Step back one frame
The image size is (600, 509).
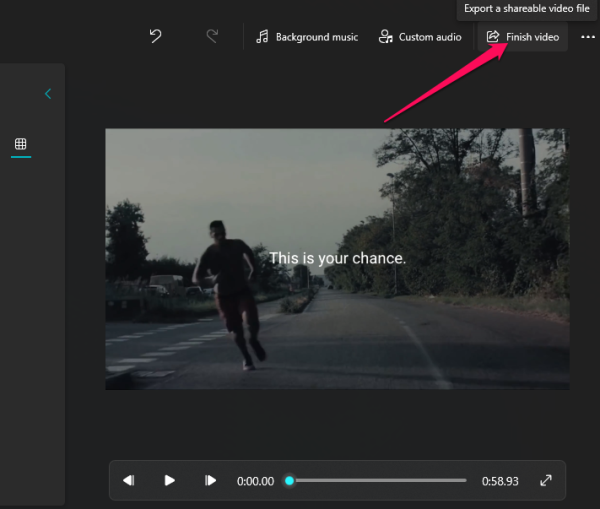tap(129, 480)
